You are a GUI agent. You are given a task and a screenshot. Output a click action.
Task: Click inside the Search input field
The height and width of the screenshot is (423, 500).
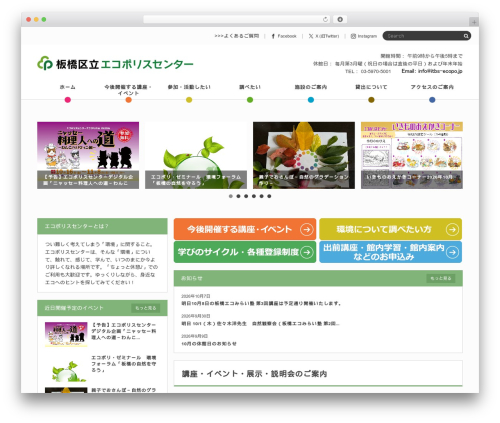coord(423,36)
